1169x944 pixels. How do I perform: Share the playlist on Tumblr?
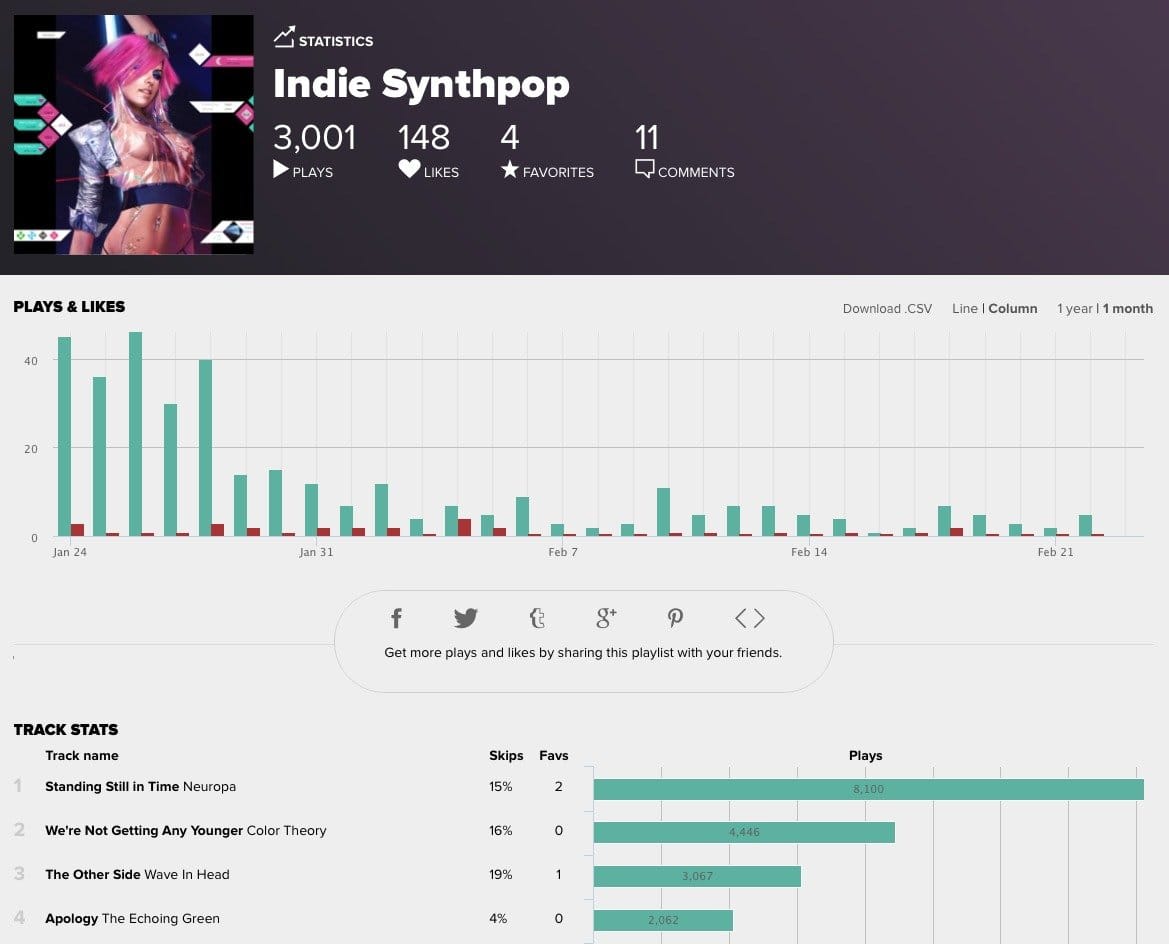click(537, 618)
